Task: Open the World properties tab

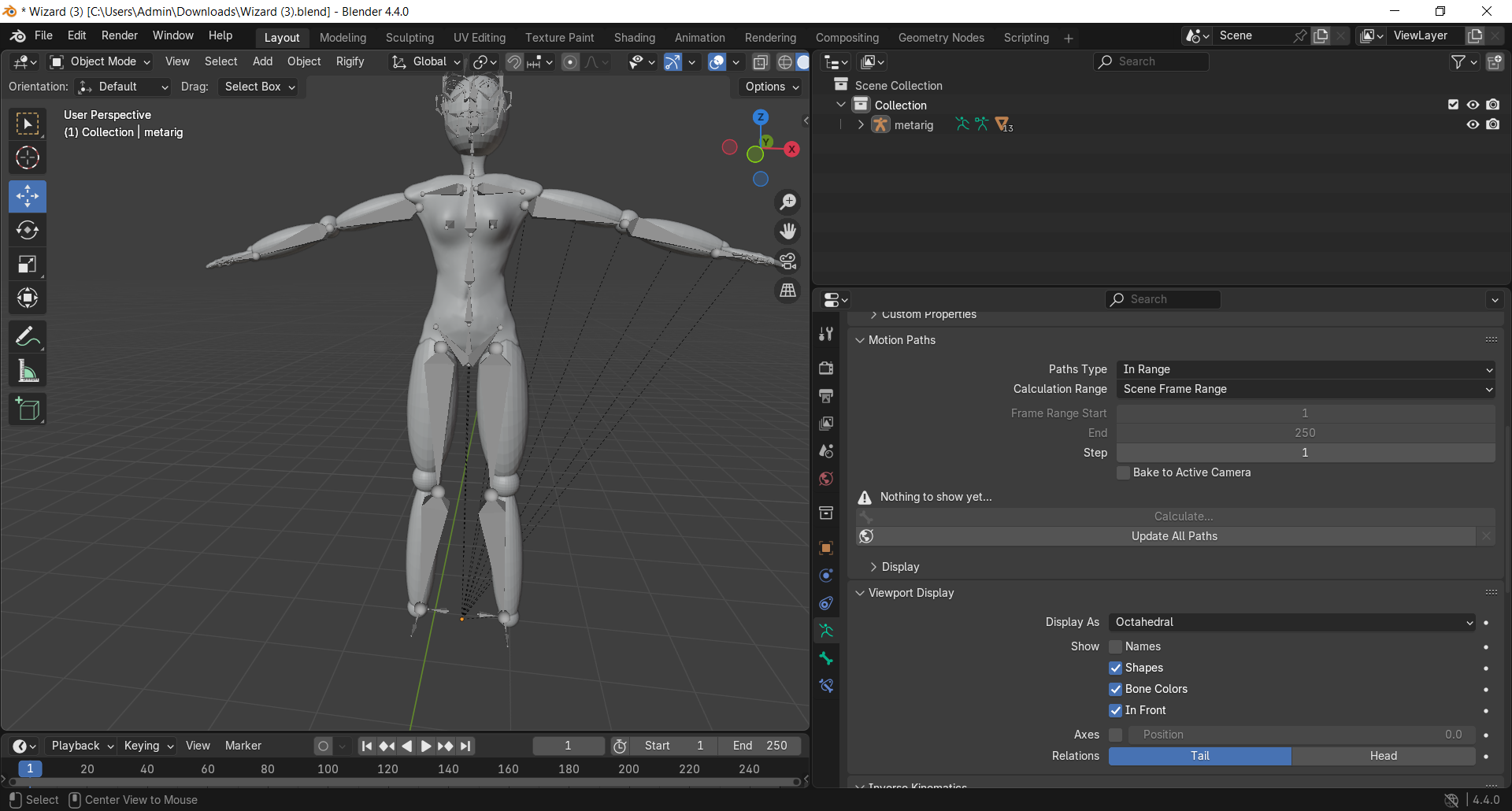Action: [826, 479]
